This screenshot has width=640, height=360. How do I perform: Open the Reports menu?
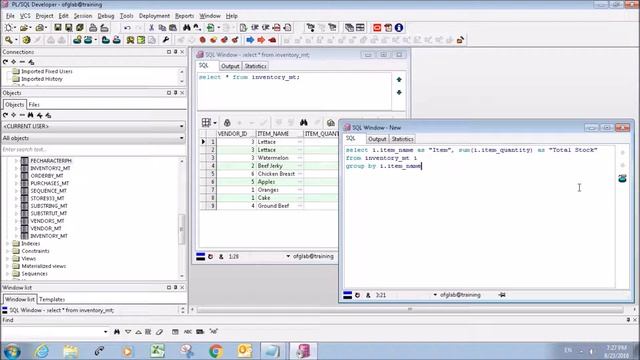[x=184, y=16]
